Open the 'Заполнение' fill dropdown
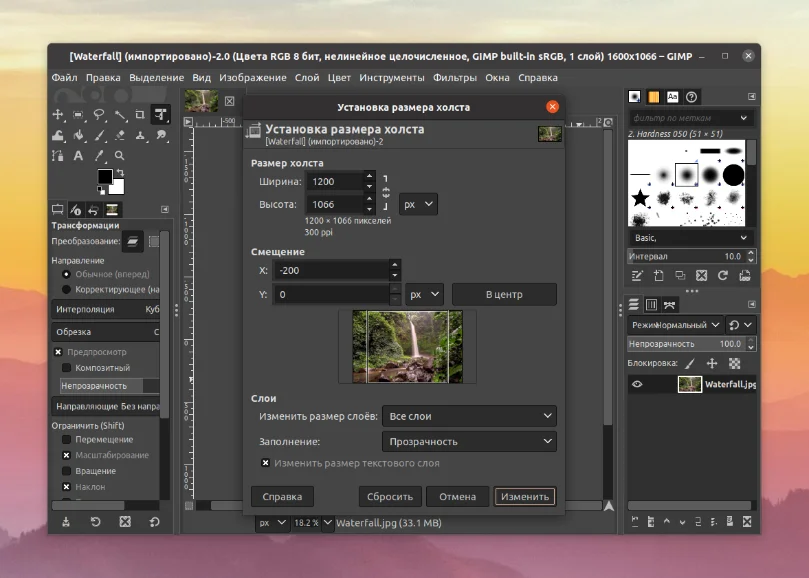Image resolution: width=809 pixels, height=578 pixels. (x=468, y=441)
